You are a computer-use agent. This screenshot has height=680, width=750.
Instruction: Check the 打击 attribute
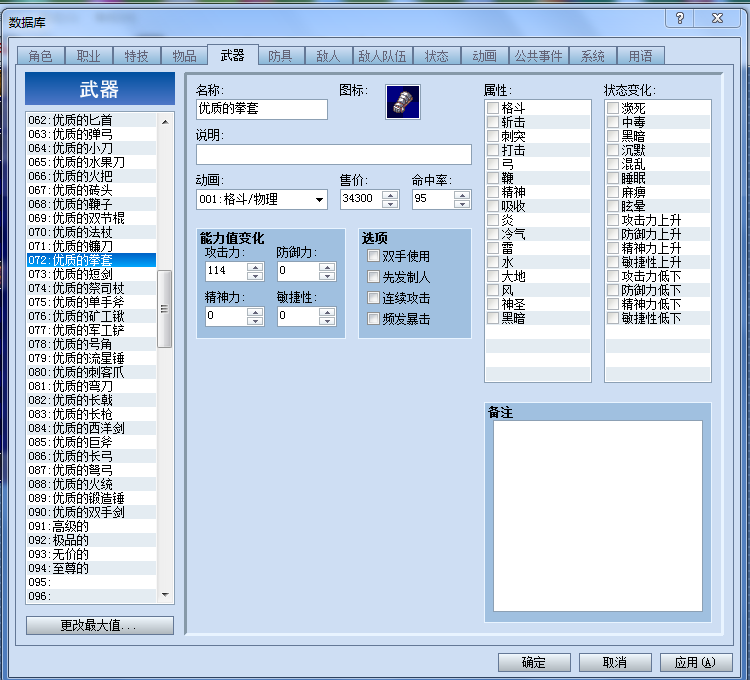pos(493,150)
